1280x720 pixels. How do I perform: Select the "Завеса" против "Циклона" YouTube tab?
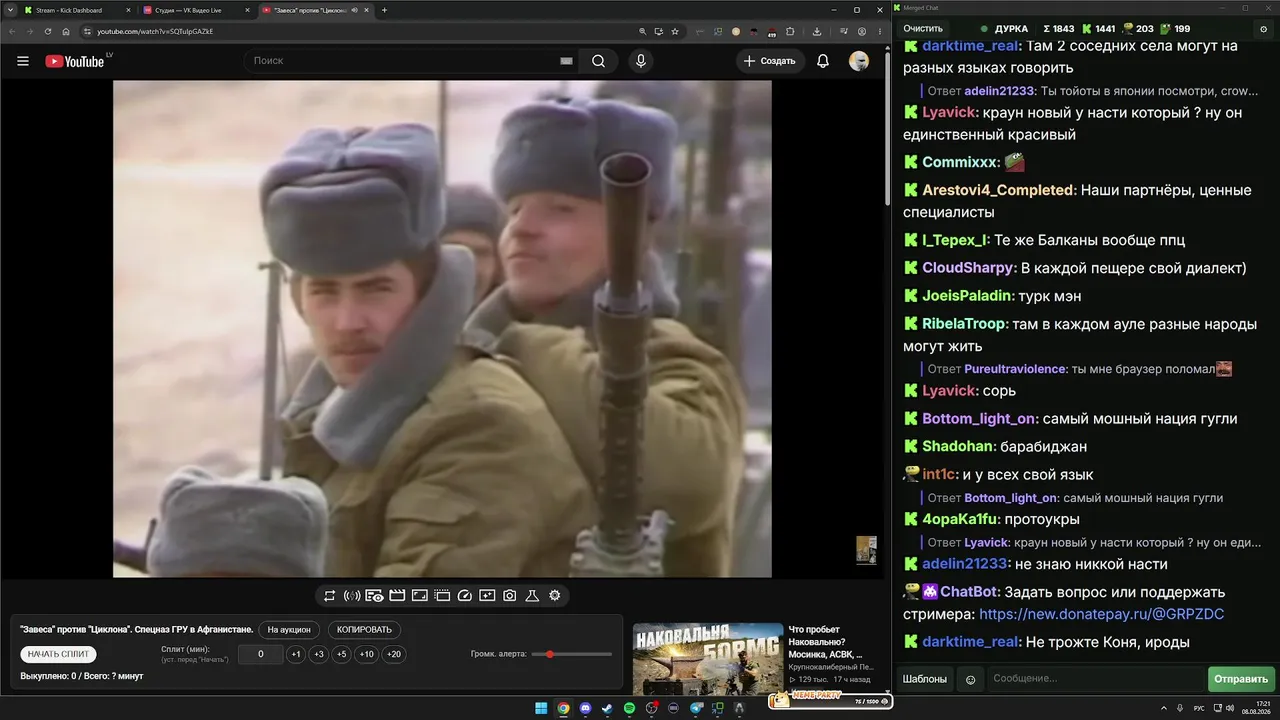point(316,10)
